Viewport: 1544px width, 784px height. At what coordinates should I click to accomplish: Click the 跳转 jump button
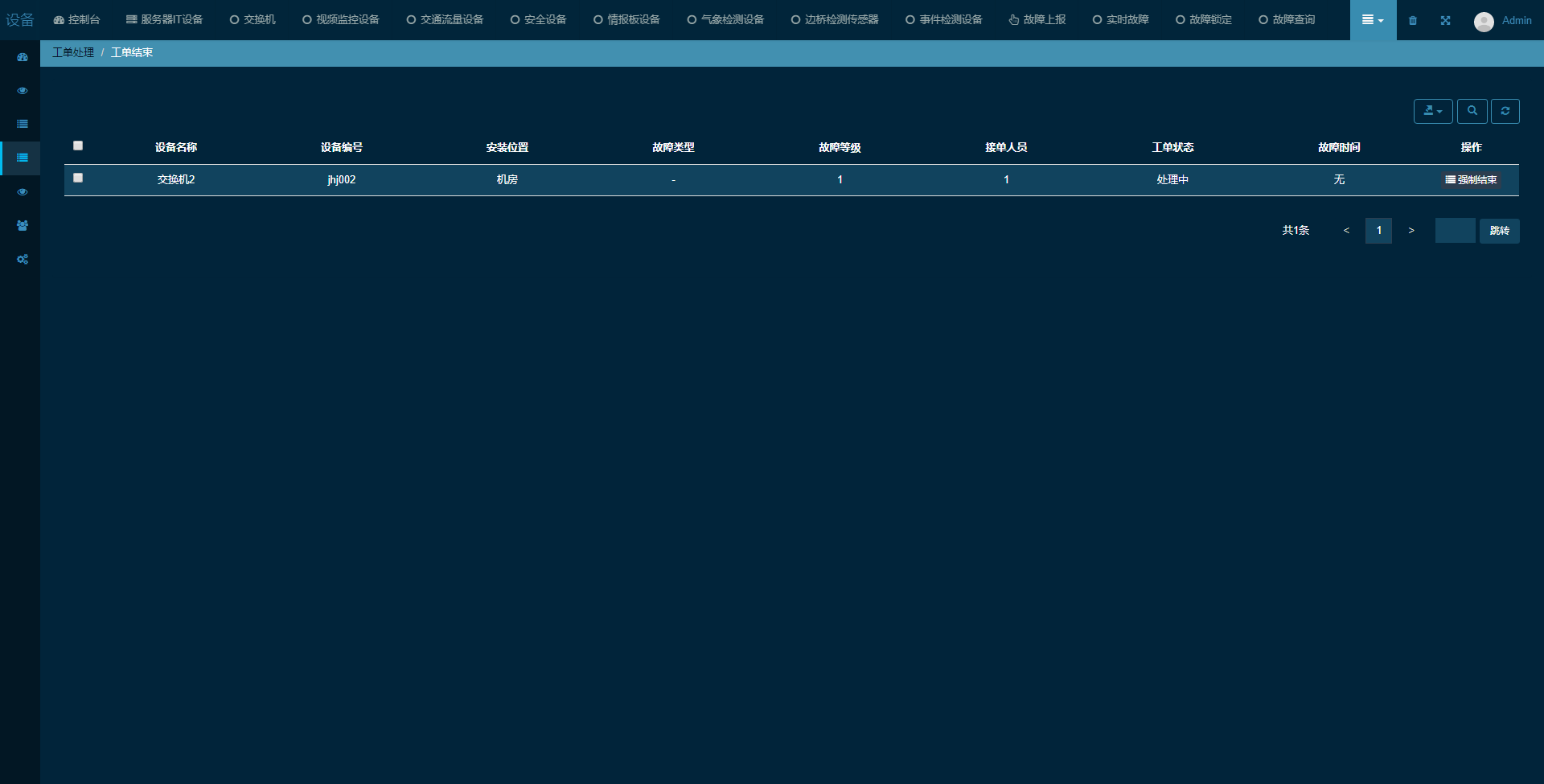1499,231
